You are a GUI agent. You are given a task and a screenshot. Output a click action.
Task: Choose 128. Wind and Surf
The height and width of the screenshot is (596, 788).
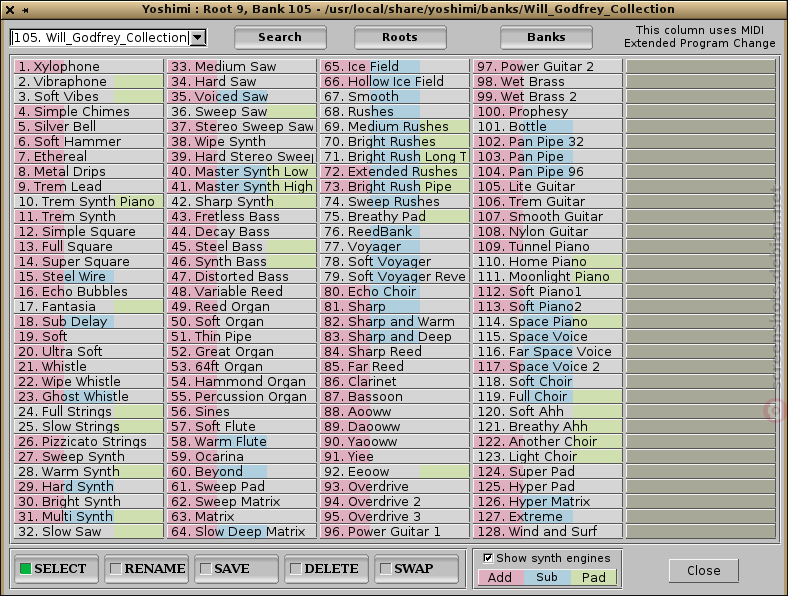click(x=548, y=532)
